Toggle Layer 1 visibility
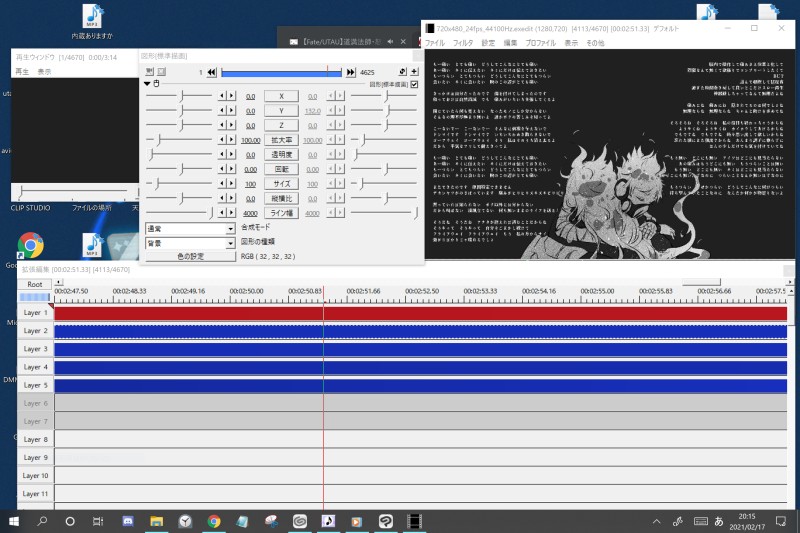 click(35, 312)
